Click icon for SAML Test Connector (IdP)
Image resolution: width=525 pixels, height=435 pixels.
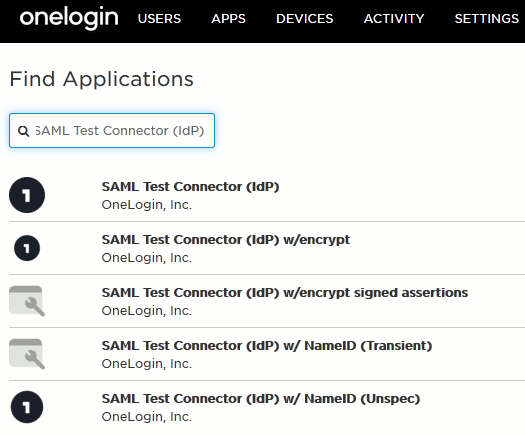(x=27, y=195)
